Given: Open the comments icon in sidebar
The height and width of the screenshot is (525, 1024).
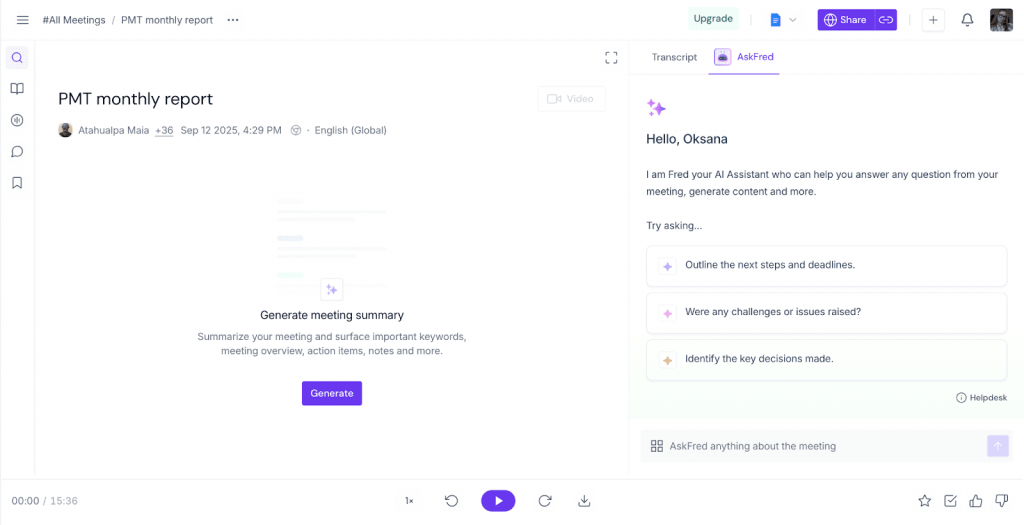Looking at the screenshot, I should coord(17,152).
